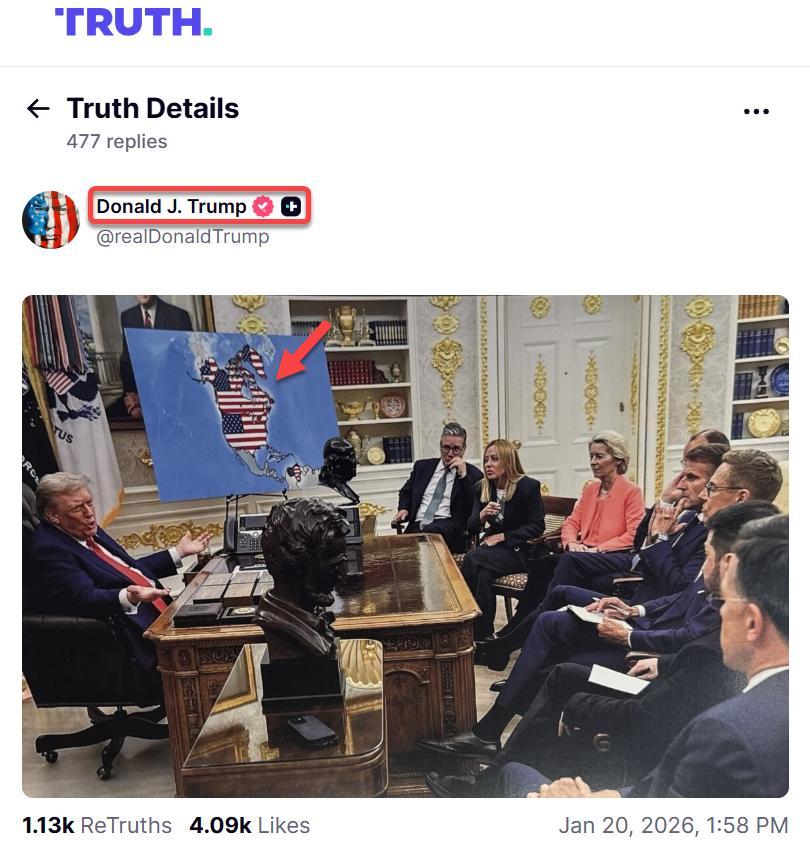
Task: Click the Jan 20, 2026 timestamp
Action: click(x=674, y=825)
